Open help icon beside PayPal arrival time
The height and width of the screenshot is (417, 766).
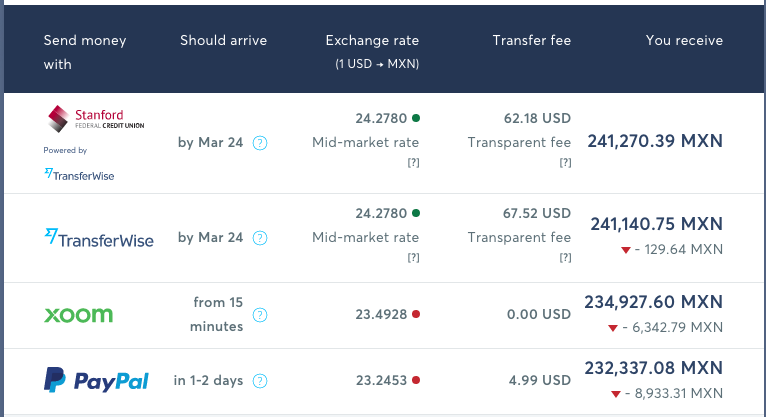[x=260, y=381]
